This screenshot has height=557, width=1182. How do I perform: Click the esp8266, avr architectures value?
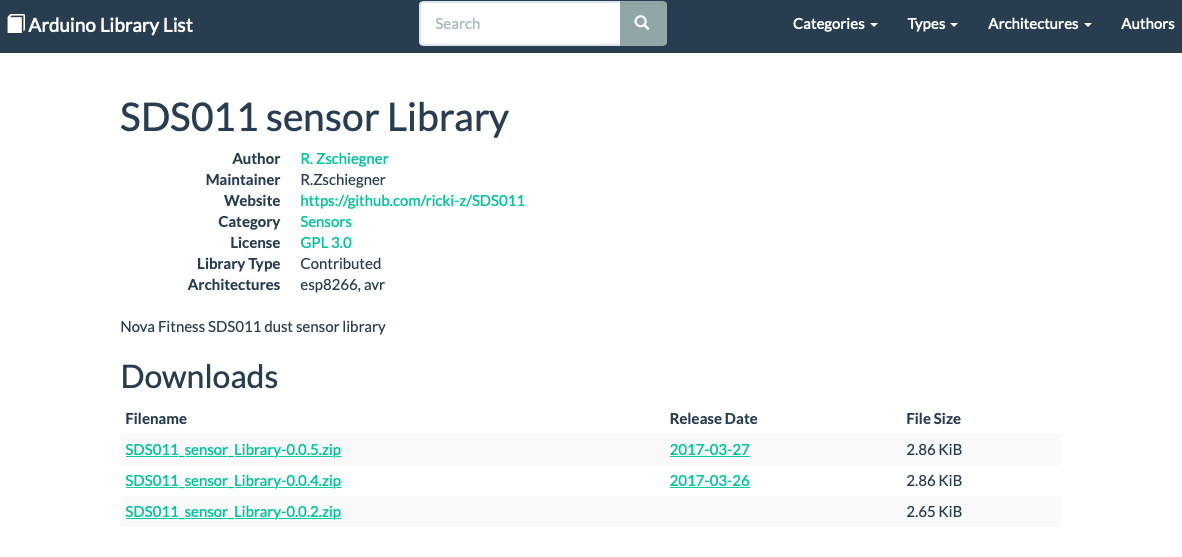pyautogui.click(x=343, y=285)
